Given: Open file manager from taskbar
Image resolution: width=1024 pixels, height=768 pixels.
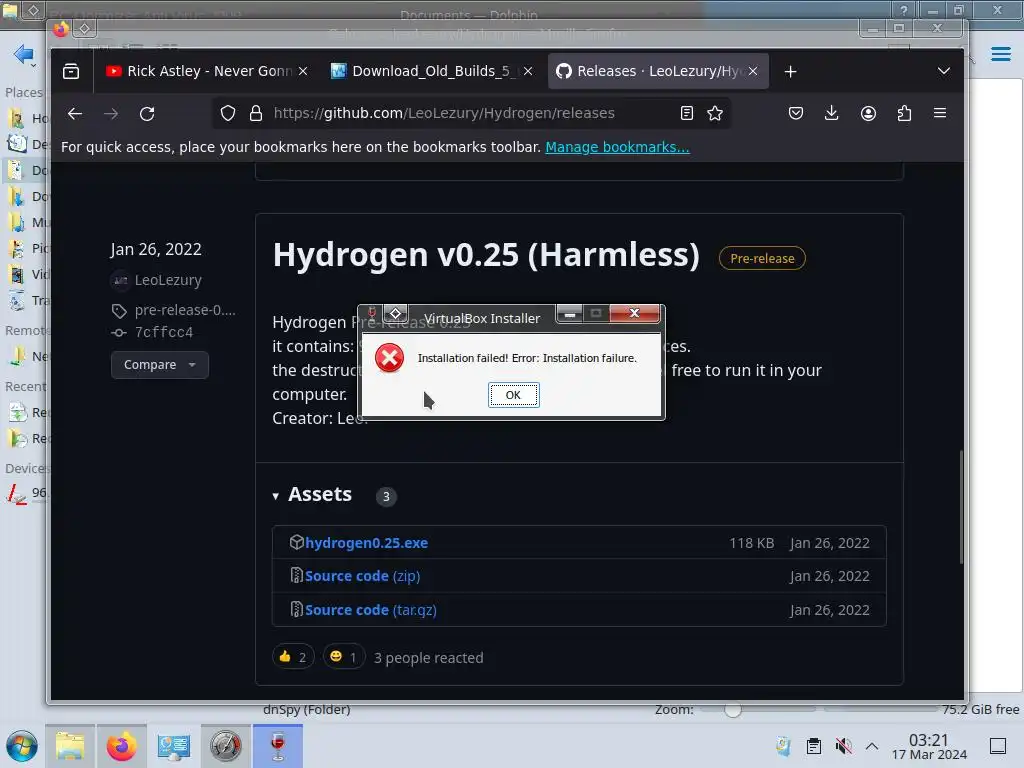Looking at the screenshot, I should tap(70, 746).
